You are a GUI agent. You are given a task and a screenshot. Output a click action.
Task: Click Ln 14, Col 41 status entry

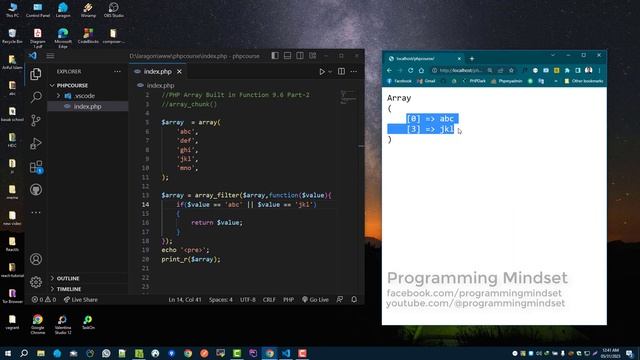pos(185,300)
